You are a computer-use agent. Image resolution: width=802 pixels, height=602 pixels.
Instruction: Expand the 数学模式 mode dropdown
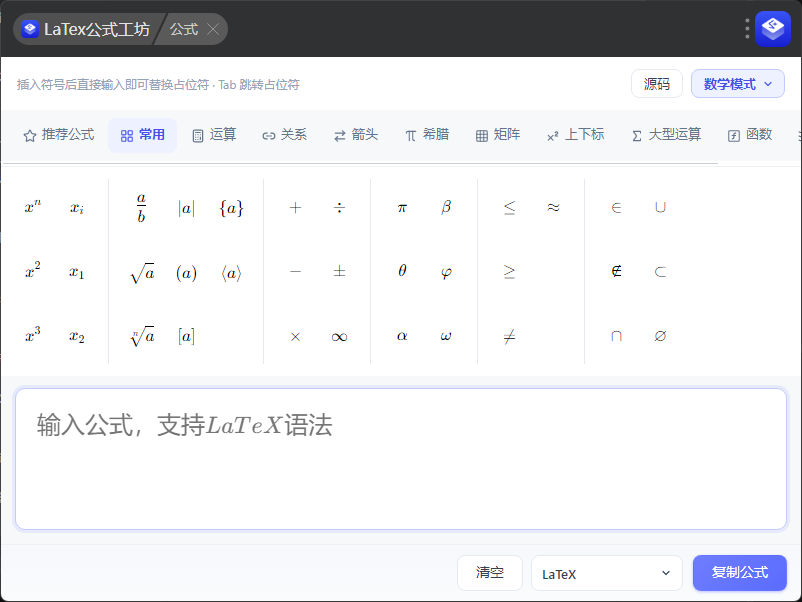[738, 84]
